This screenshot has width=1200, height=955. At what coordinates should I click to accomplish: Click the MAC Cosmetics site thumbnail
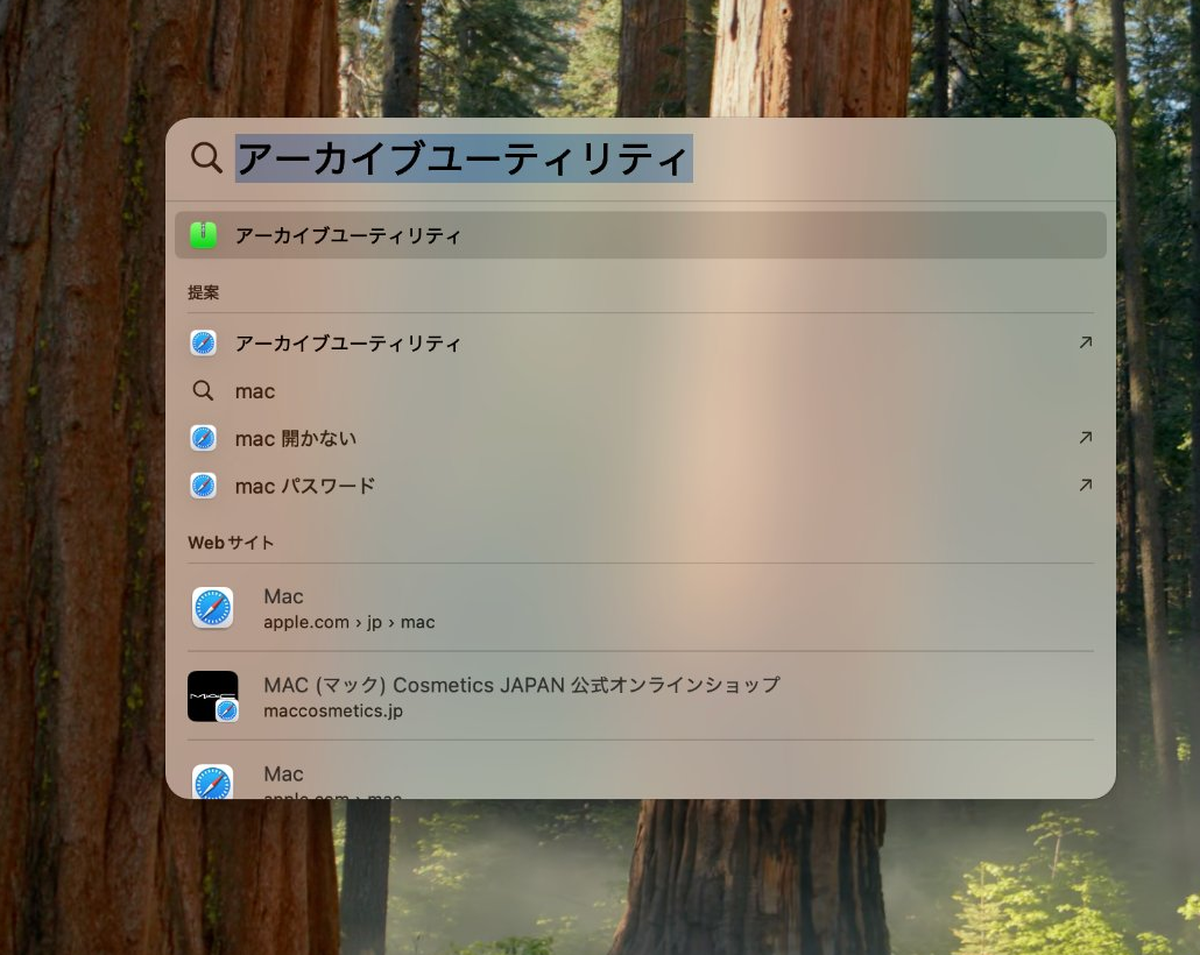tap(212, 696)
